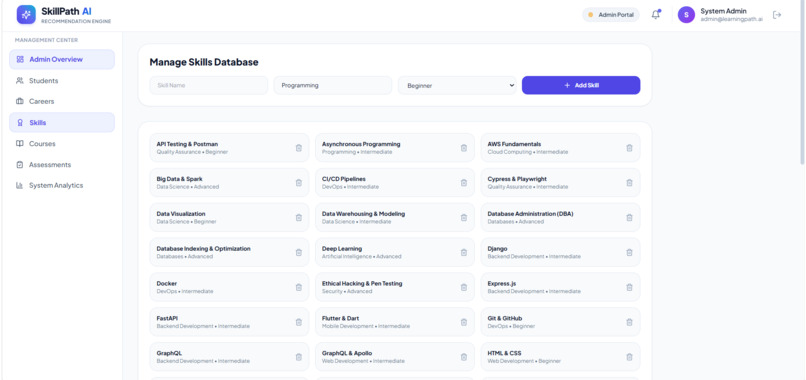Click the Add Skill button
The image size is (806, 380).
[x=581, y=85]
